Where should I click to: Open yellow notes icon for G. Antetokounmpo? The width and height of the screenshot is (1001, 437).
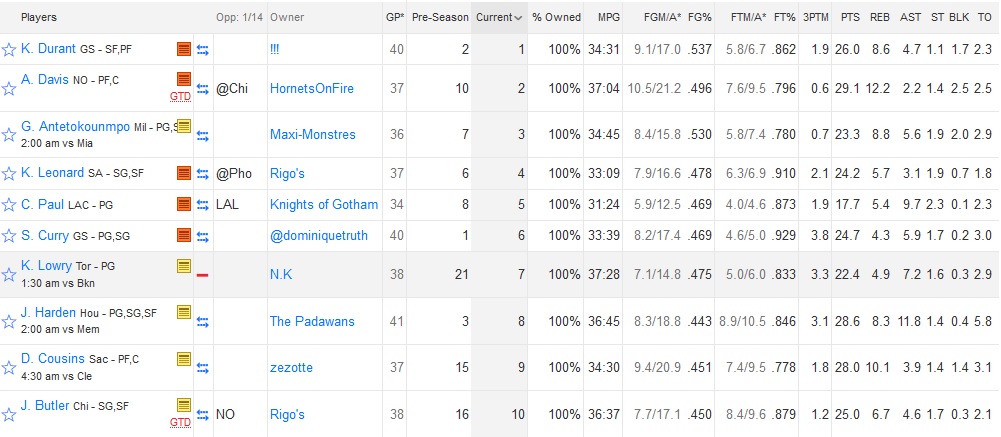pyautogui.click(x=184, y=126)
